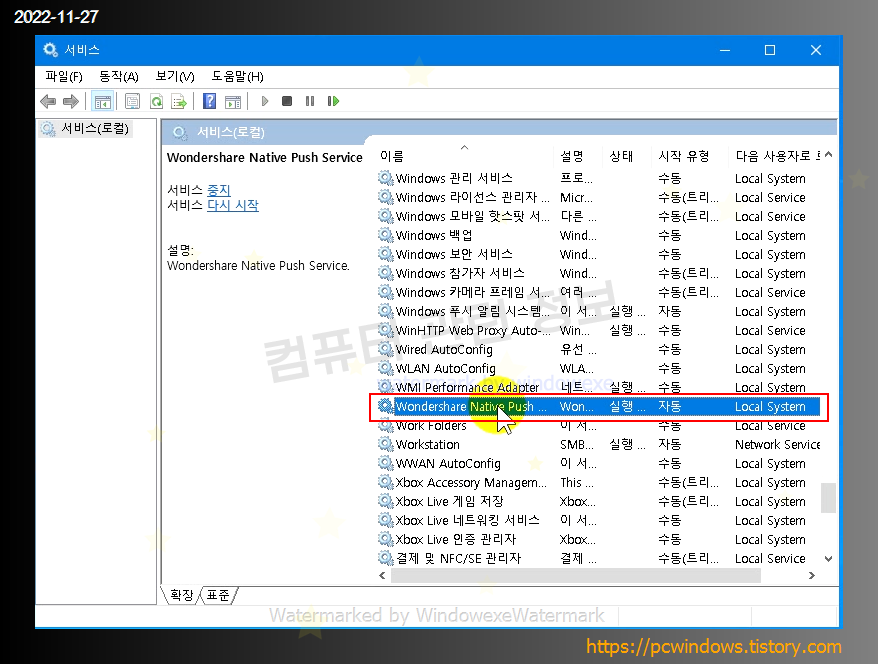Select the WinHTTP Web Proxy Auto service

(599, 331)
